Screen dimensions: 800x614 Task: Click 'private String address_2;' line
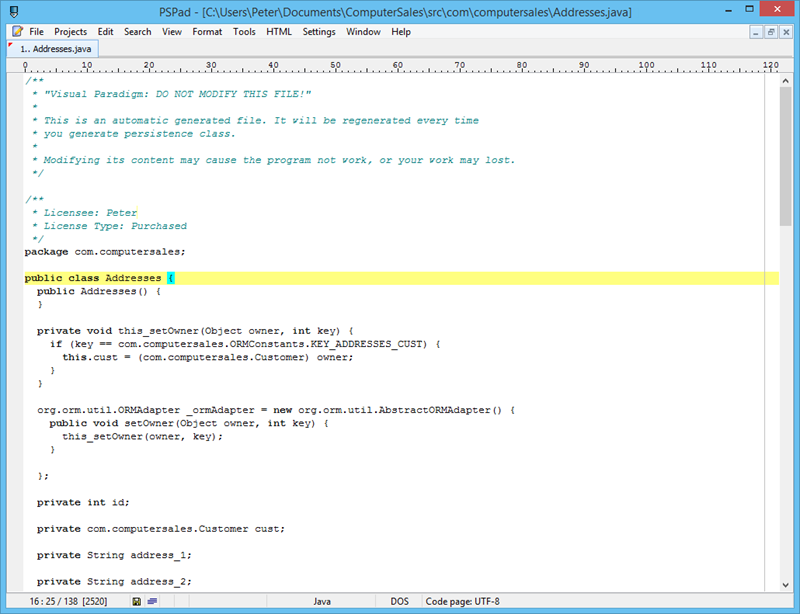click(114, 581)
